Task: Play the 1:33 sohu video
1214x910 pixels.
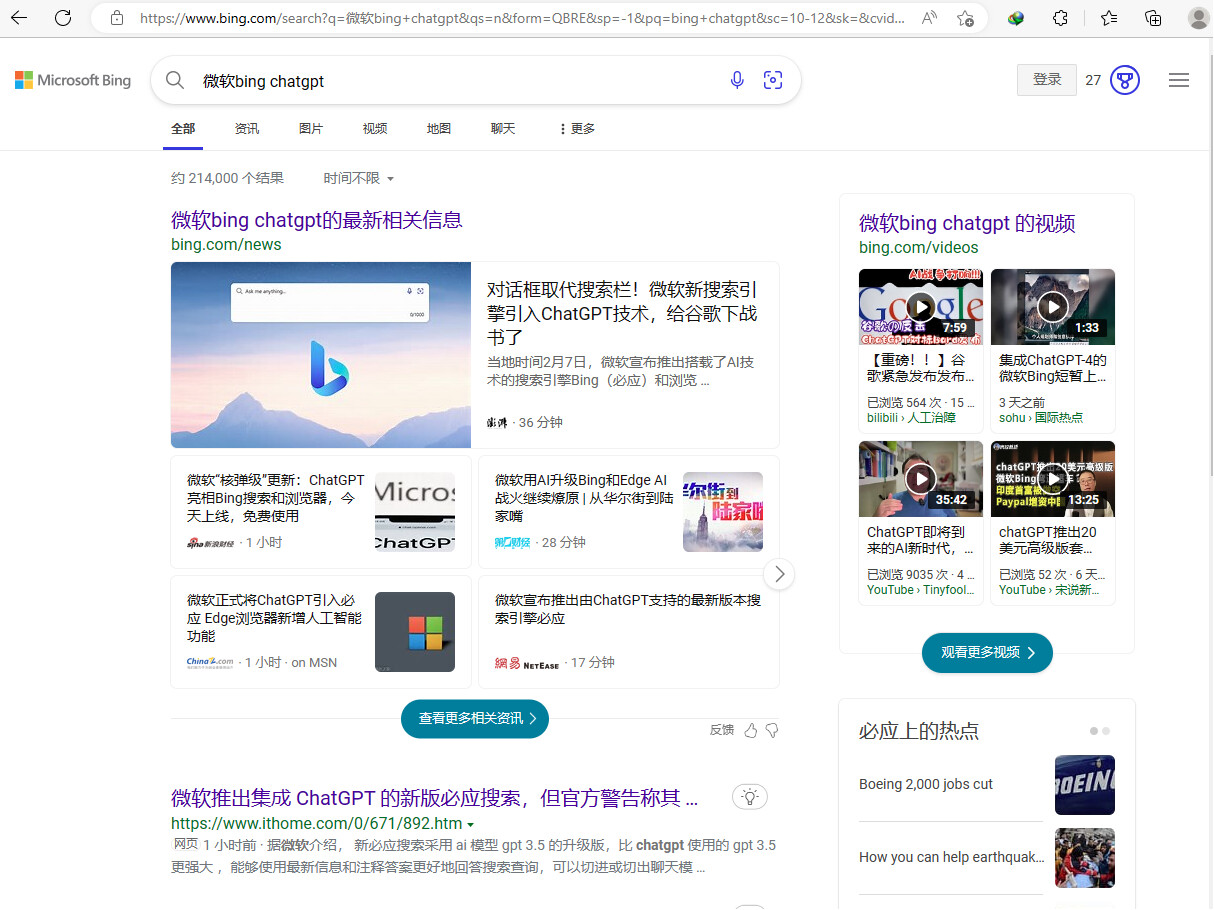Action: pyautogui.click(x=1053, y=307)
